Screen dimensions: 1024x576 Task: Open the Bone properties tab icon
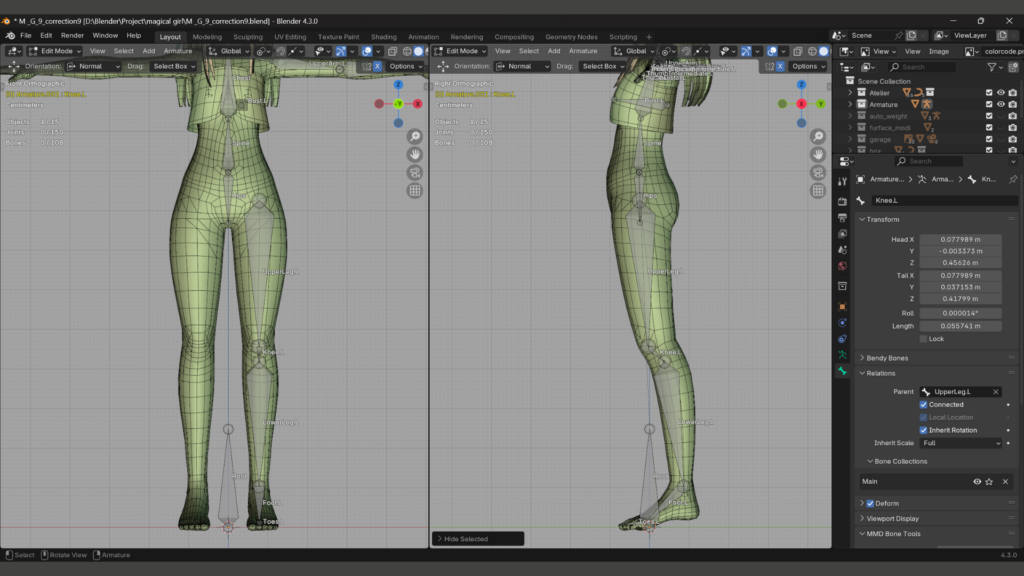coord(843,371)
